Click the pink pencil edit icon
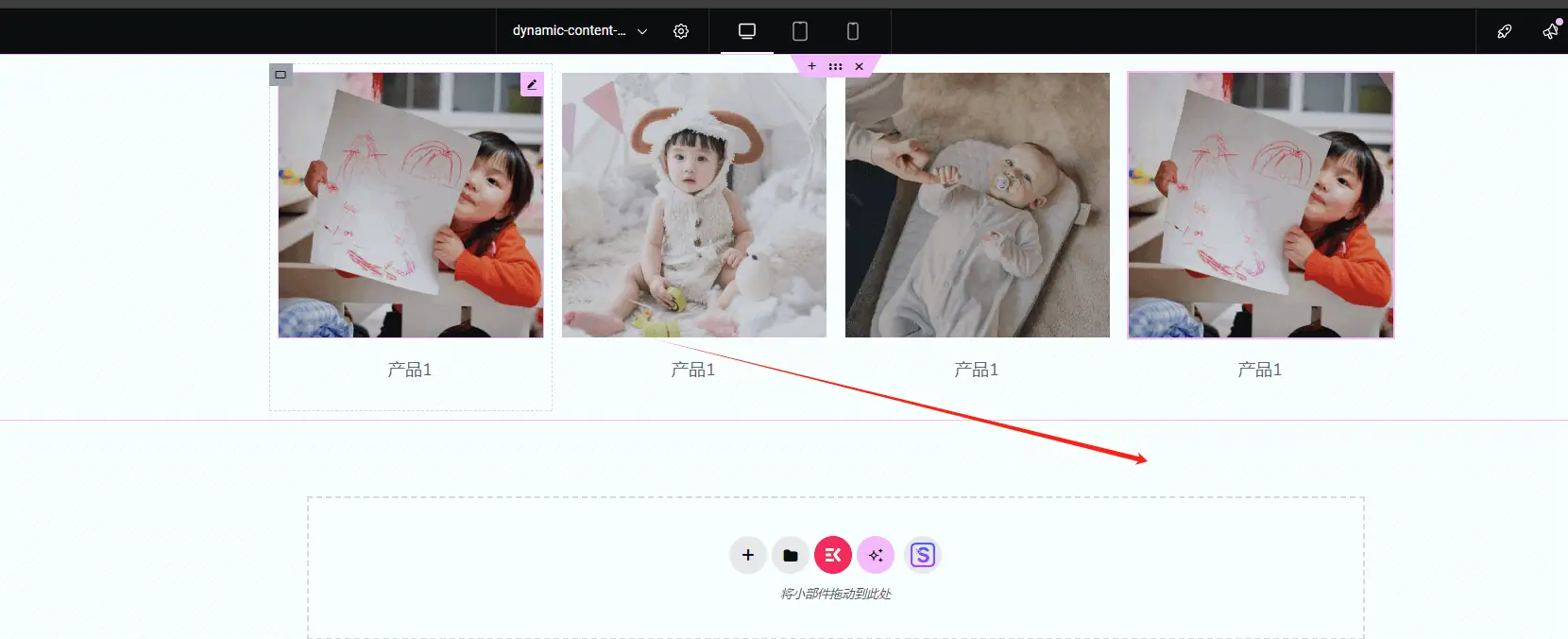 click(532, 84)
